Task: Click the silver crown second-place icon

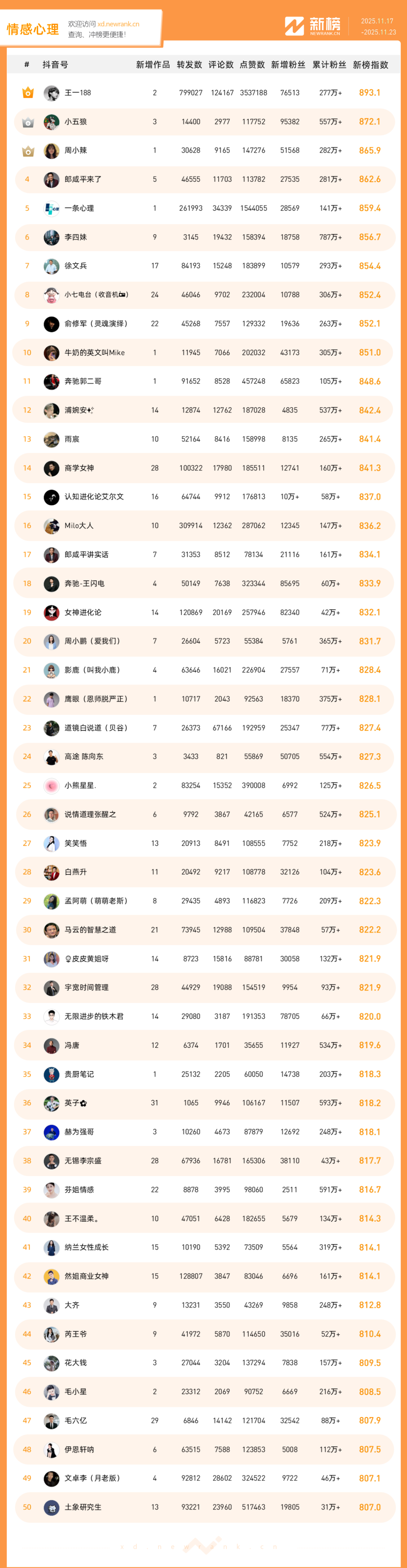Action: pyautogui.click(x=28, y=122)
